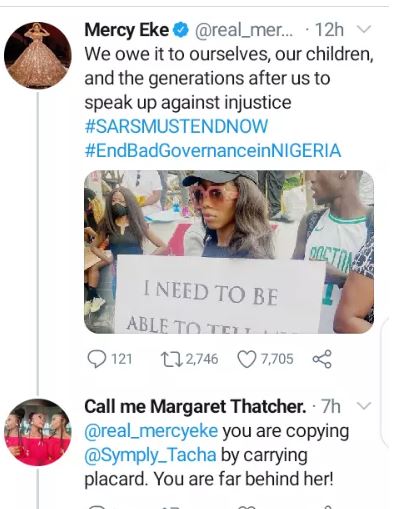394x509 pixels.
Task: Open Mercy Eke's profile picture
Action: pyautogui.click(x=38, y=55)
